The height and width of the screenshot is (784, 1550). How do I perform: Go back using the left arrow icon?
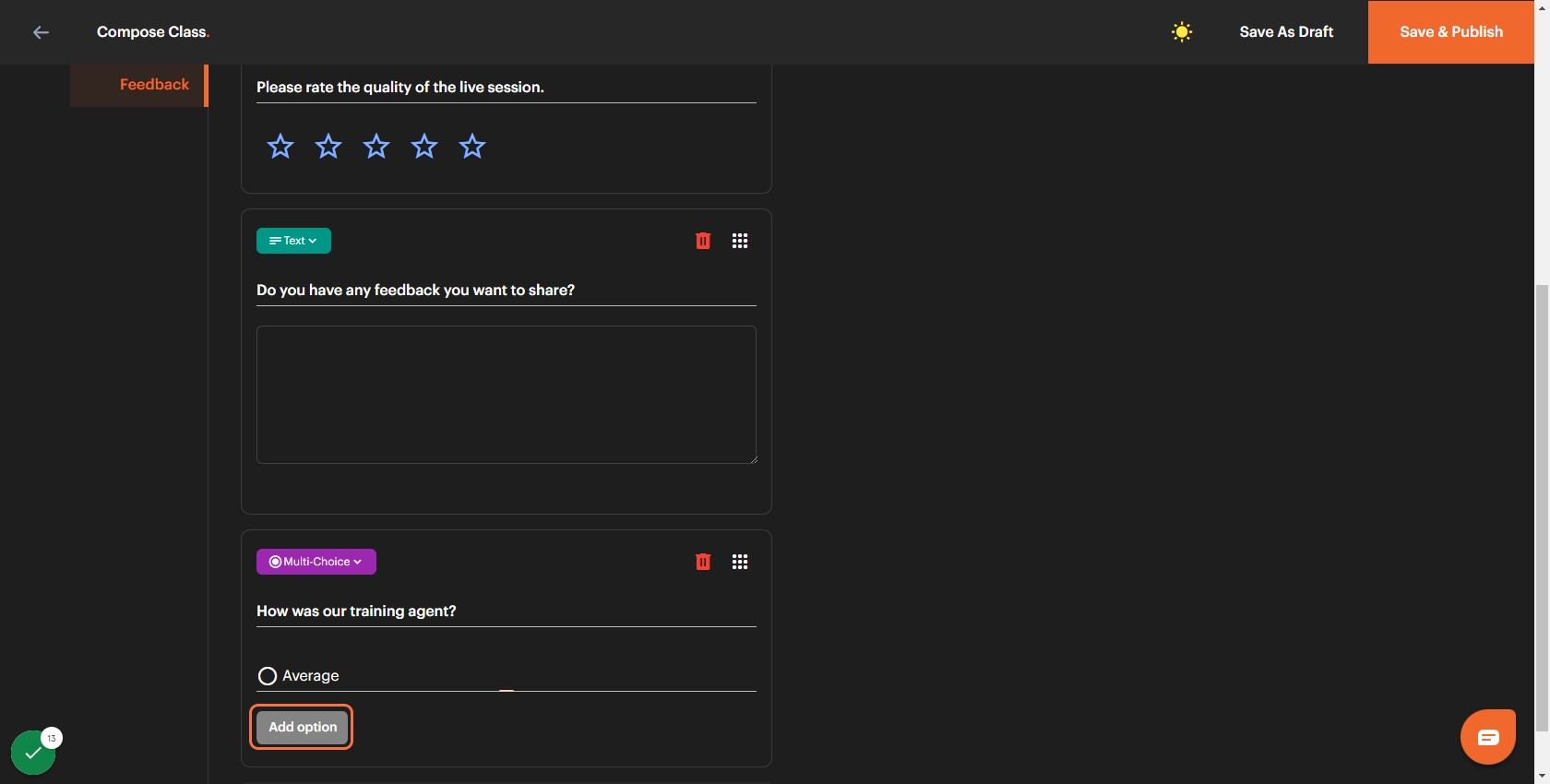[x=41, y=32]
